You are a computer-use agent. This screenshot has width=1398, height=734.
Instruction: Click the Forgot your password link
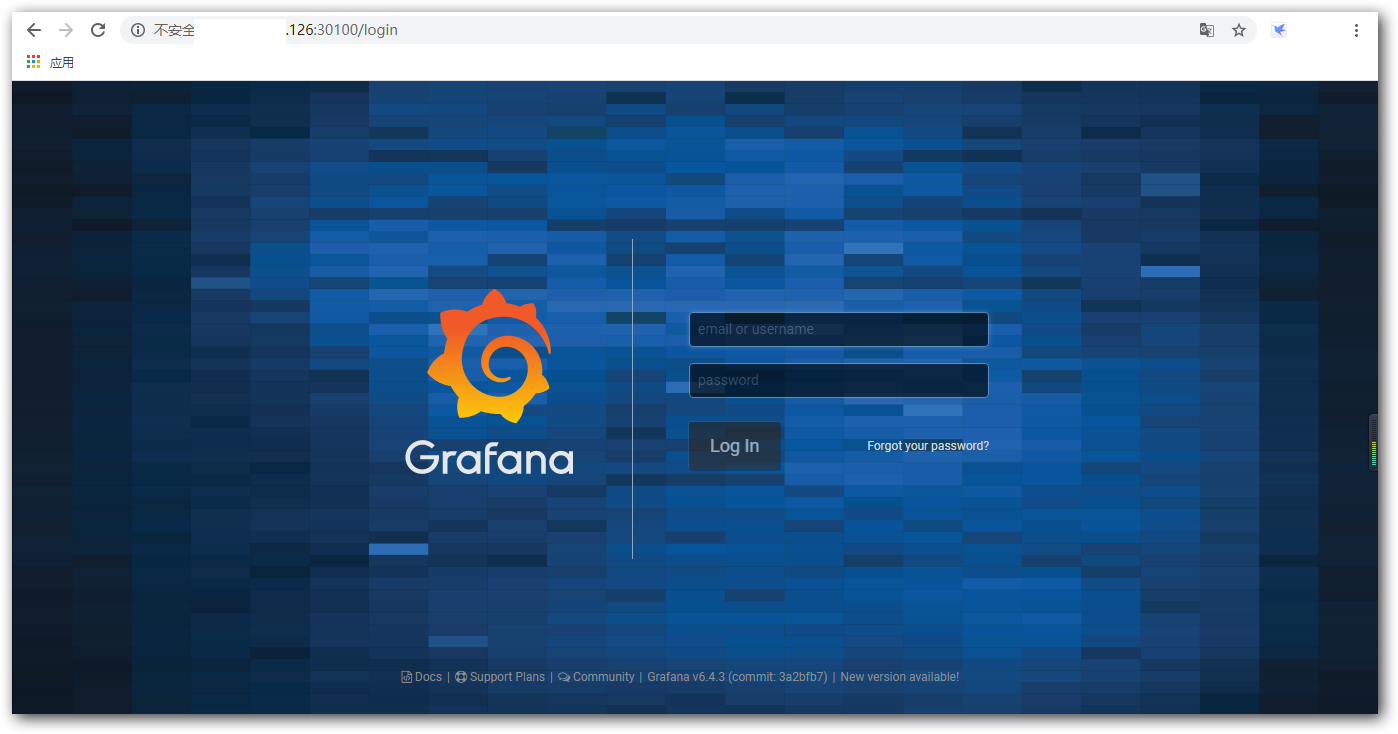point(928,446)
